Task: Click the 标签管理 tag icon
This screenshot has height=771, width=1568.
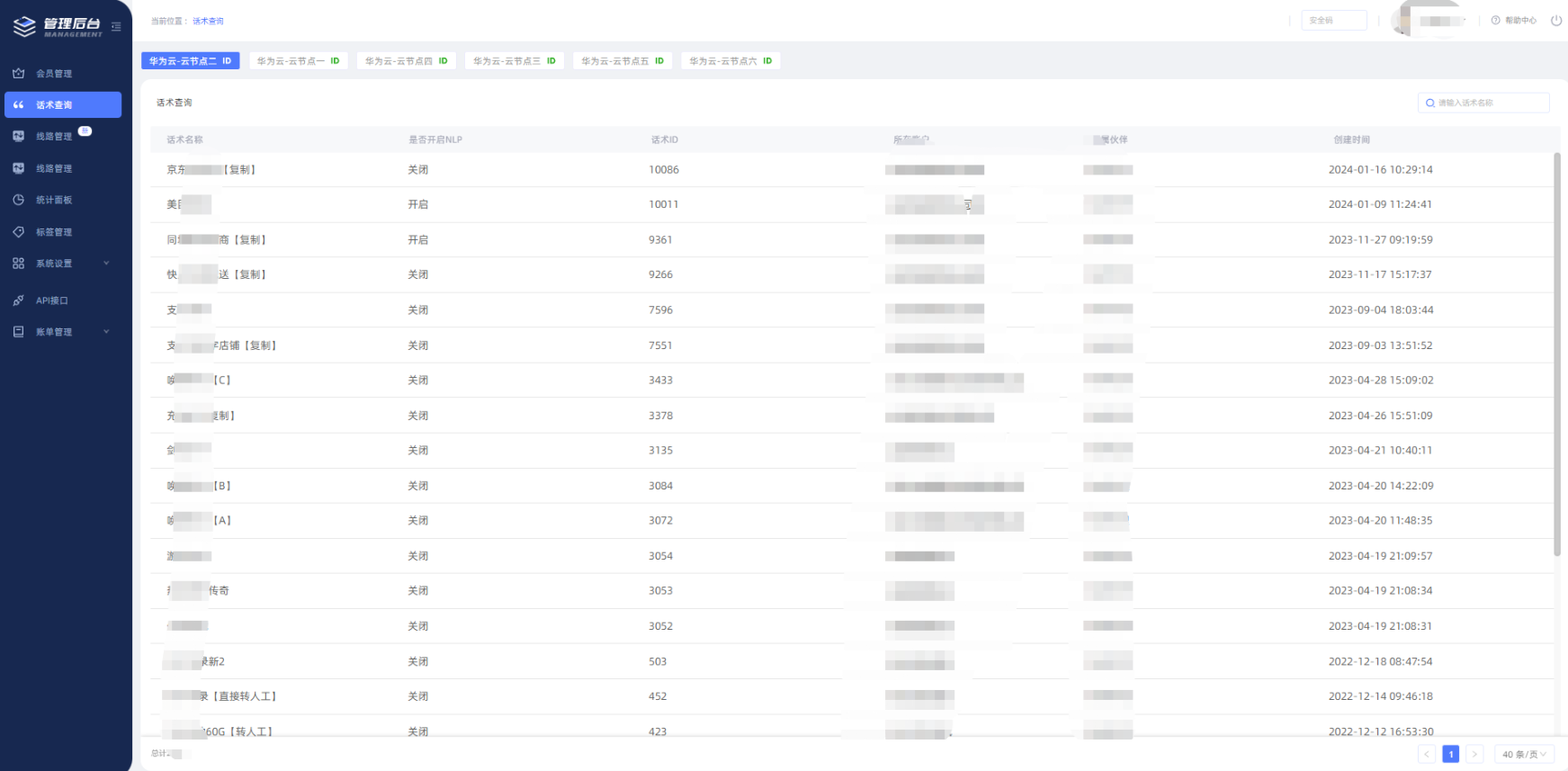Action: [x=18, y=232]
